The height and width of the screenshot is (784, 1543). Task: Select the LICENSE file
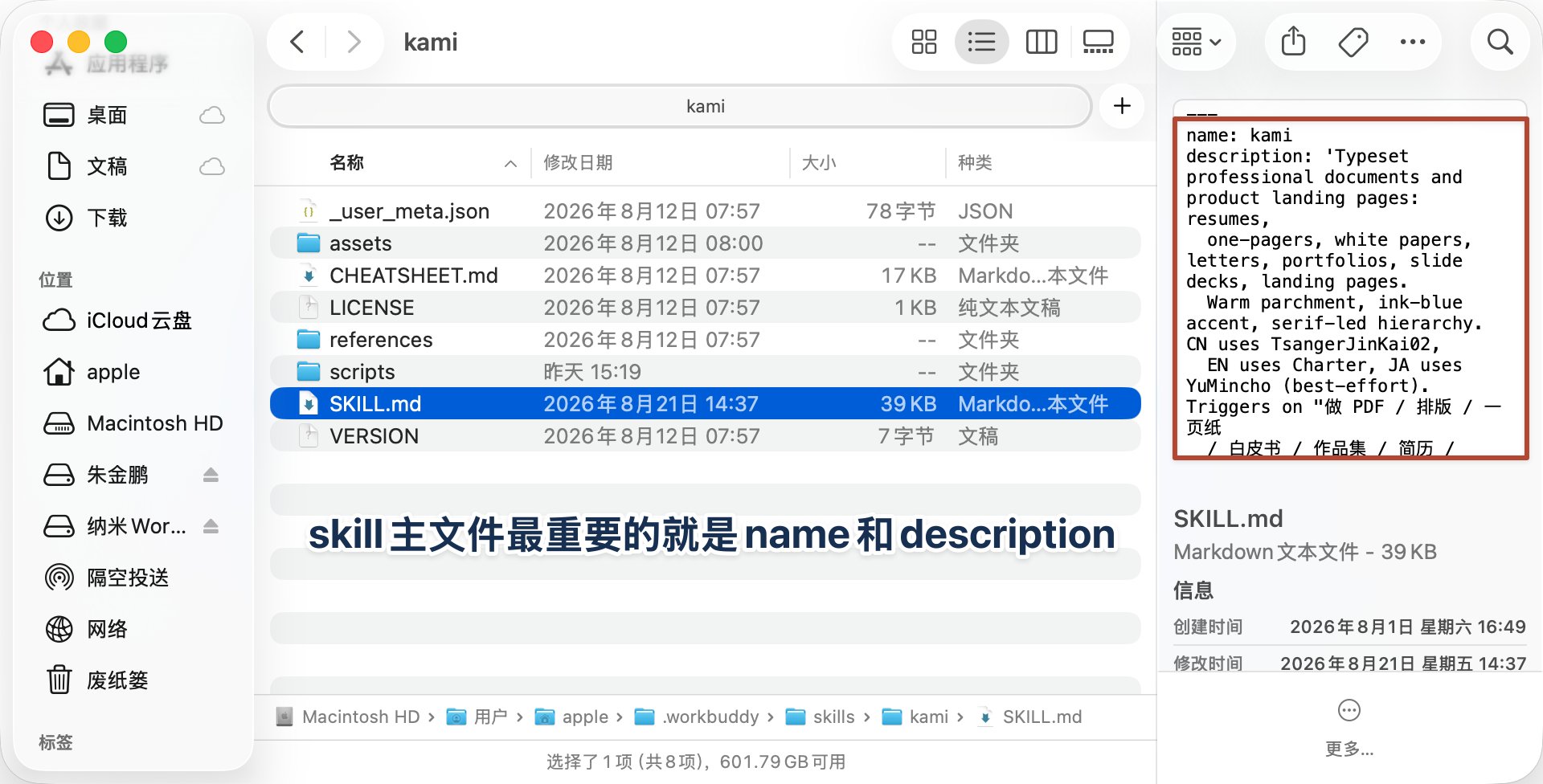click(x=705, y=308)
